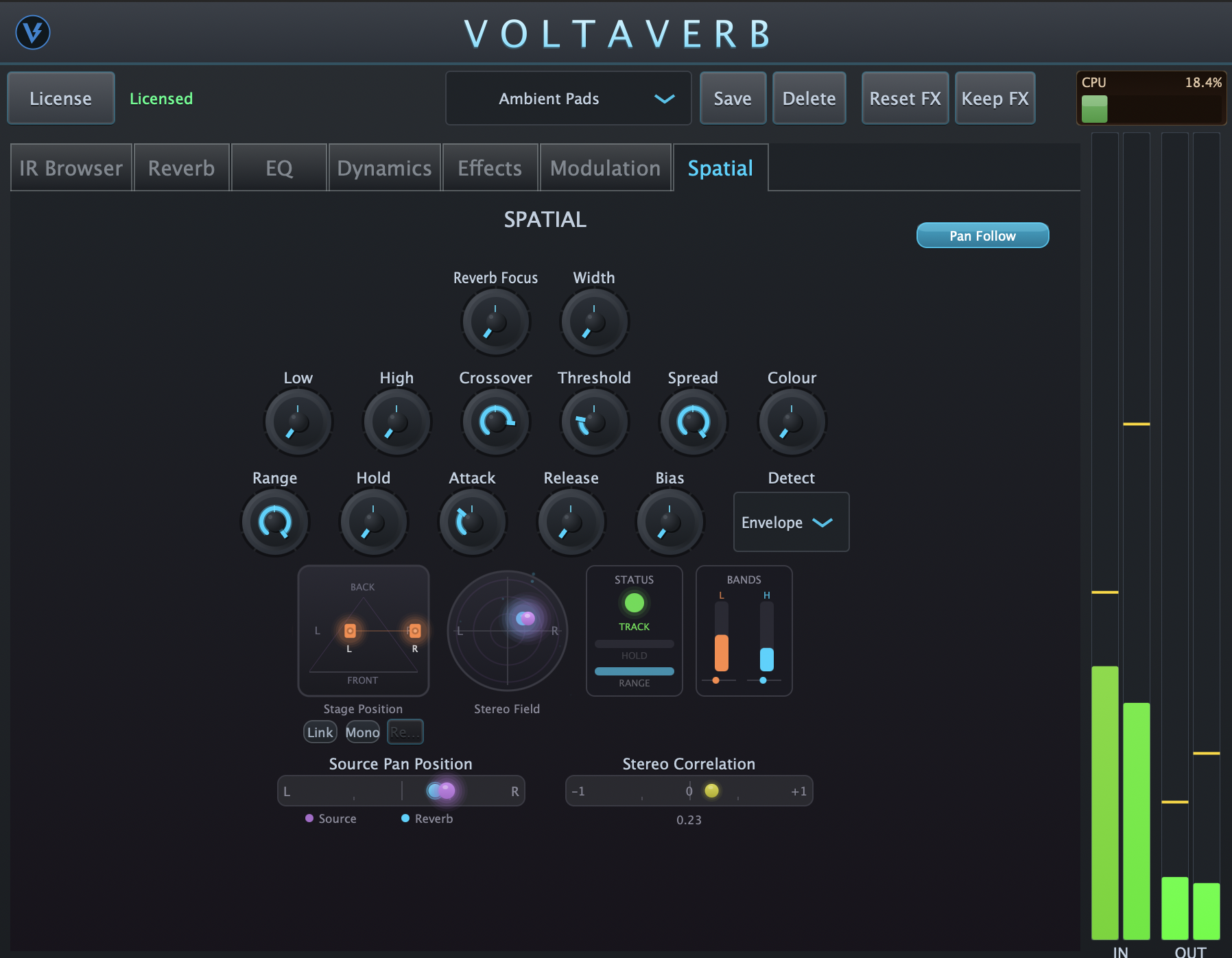Screen dimensions: 1232x958
Task: Open the Modulation tab
Action: (605, 168)
